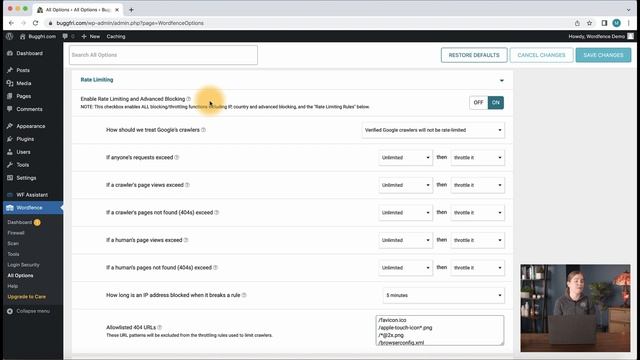Open Dashboard in WordPress sidebar
Viewport: 640px width, 360px height.
[29, 53]
